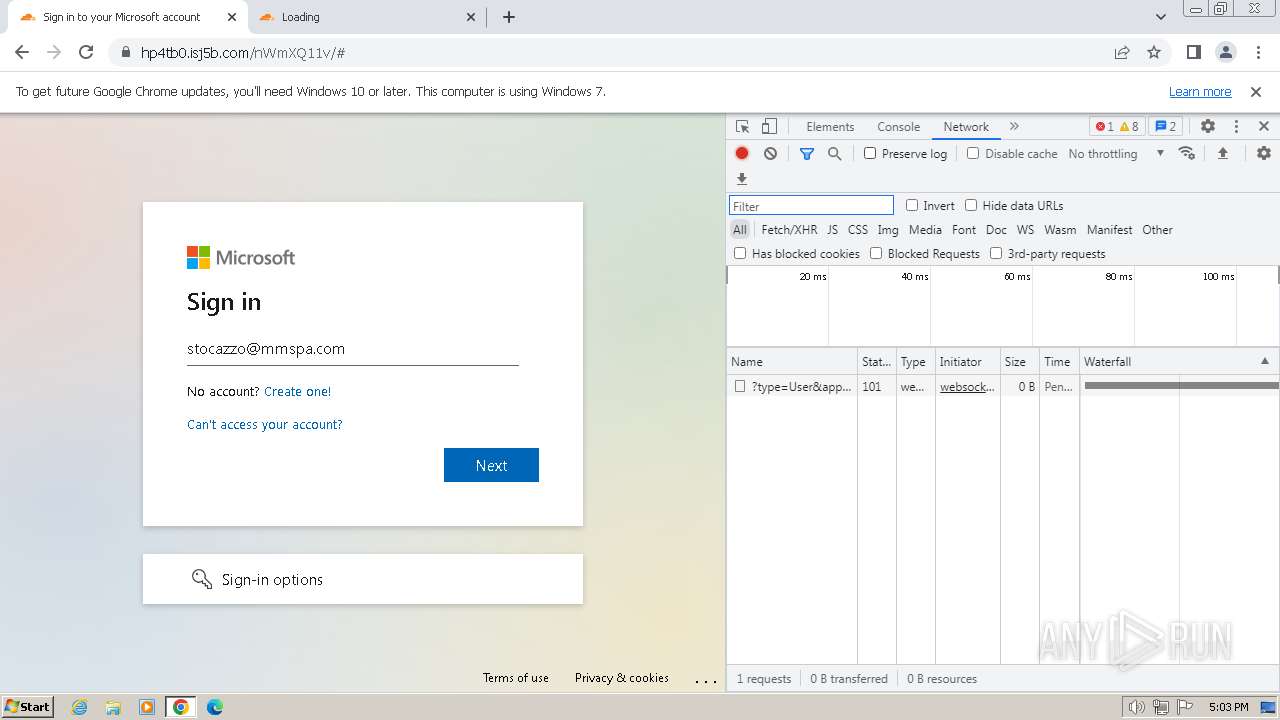Switch to the Loading browser tab

click(x=365, y=17)
